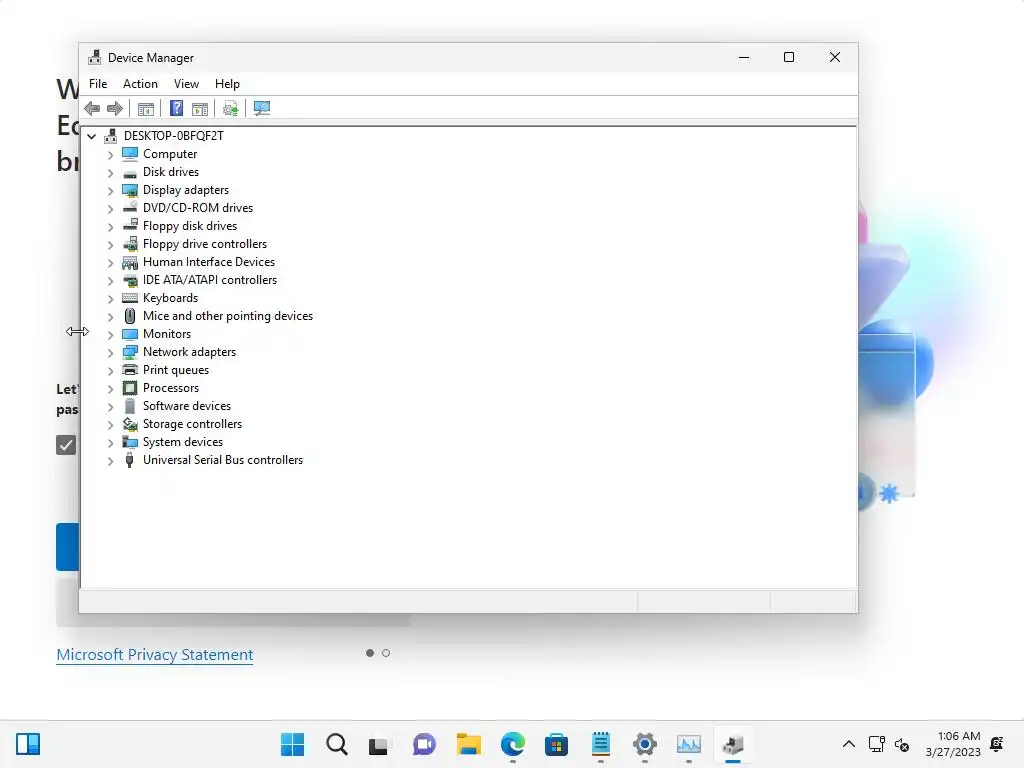This screenshot has height=768, width=1024.
Task: Expand the Floppy drive controllers category
Action: pyautogui.click(x=110, y=244)
